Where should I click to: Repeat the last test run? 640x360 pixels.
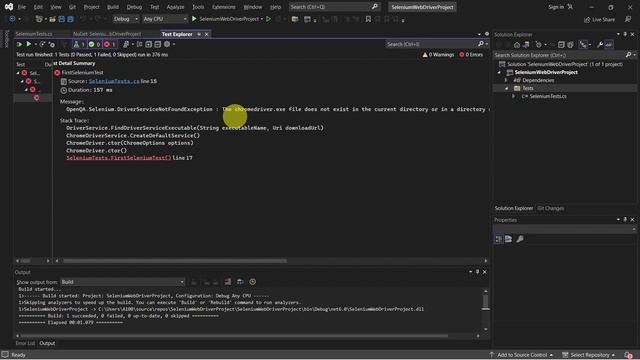click(x=42, y=44)
